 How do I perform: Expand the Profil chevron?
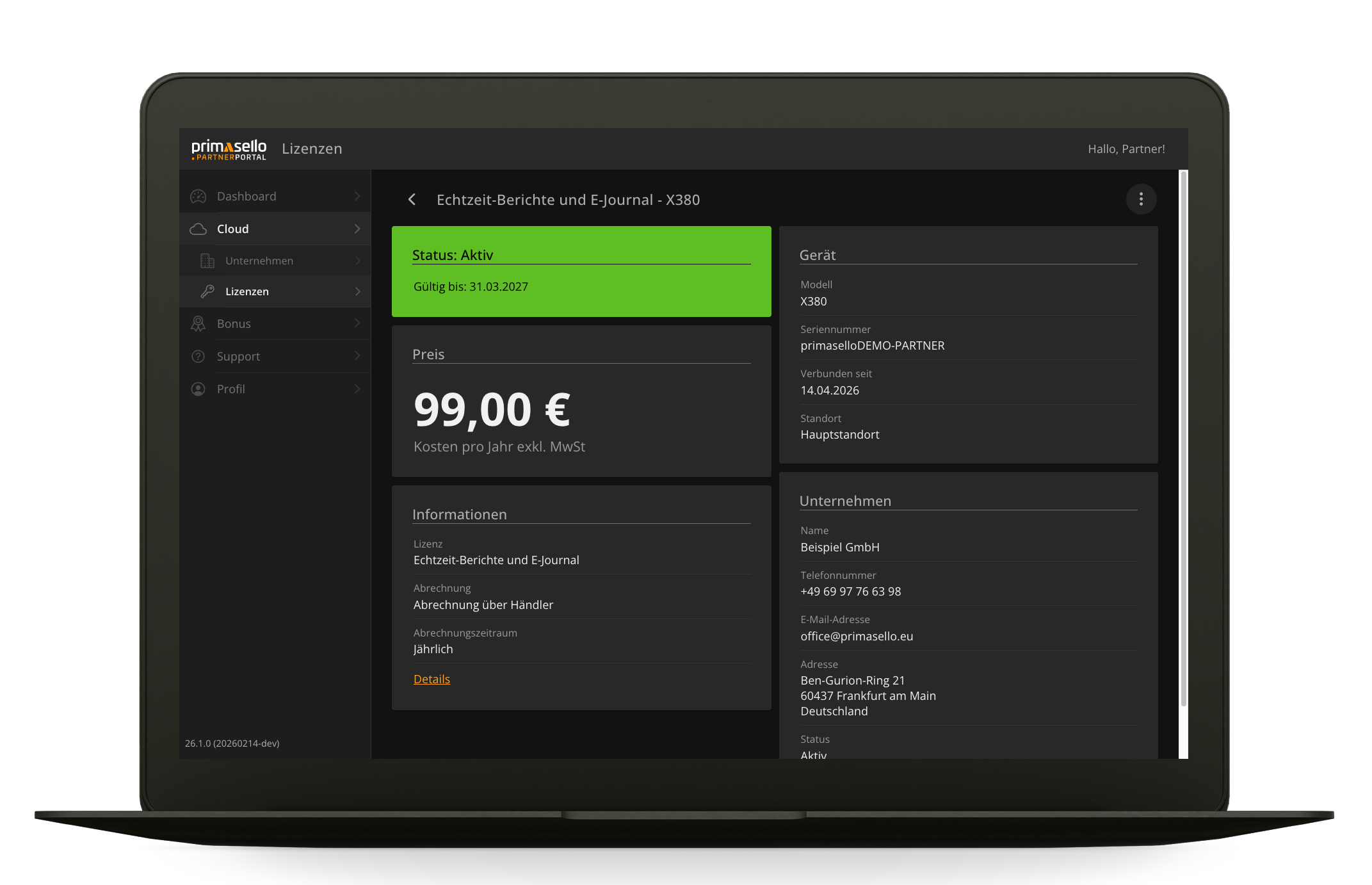[x=357, y=389]
